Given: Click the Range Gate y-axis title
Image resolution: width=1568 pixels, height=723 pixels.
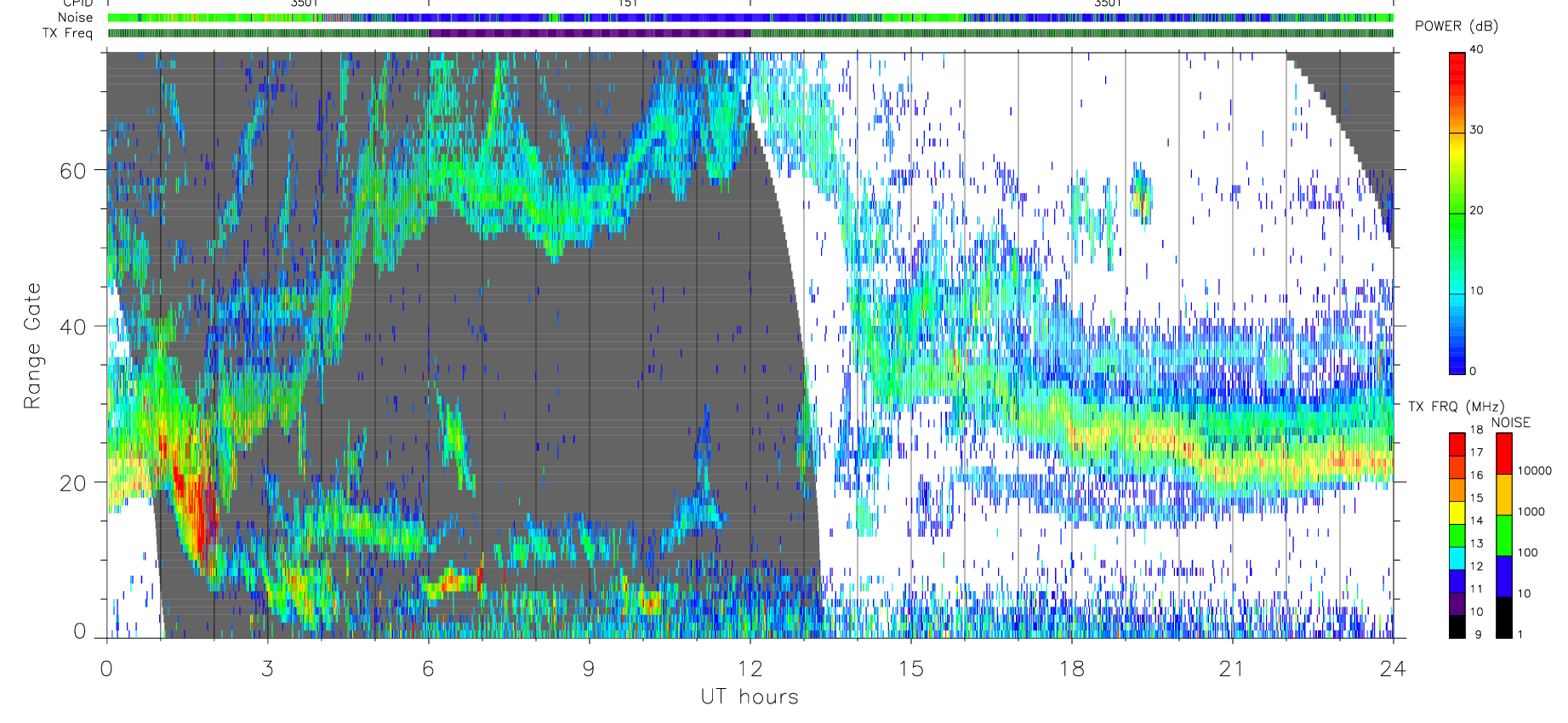Looking at the screenshot, I should coord(31,346).
